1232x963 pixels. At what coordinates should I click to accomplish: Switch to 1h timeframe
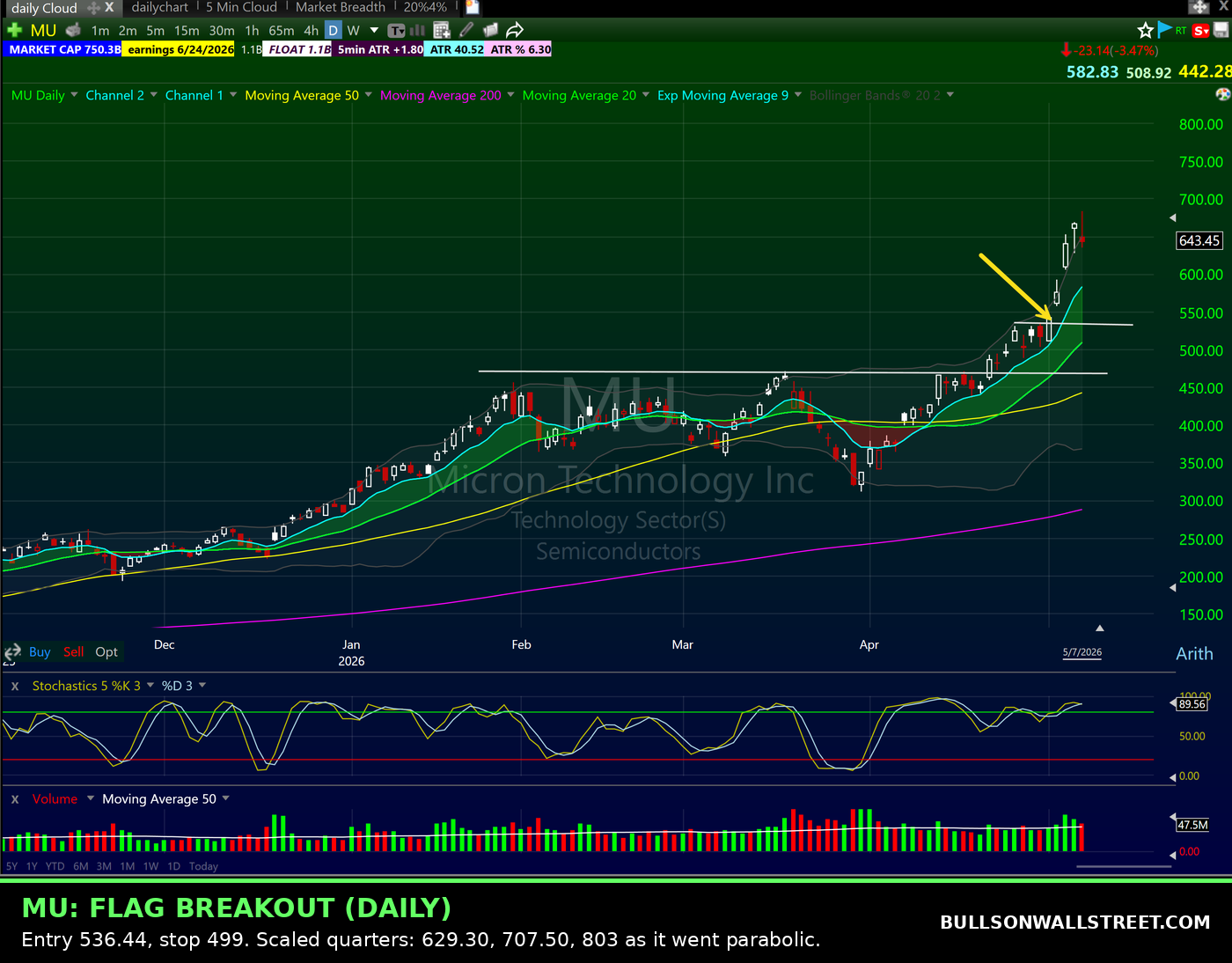[x=252, y=31]
